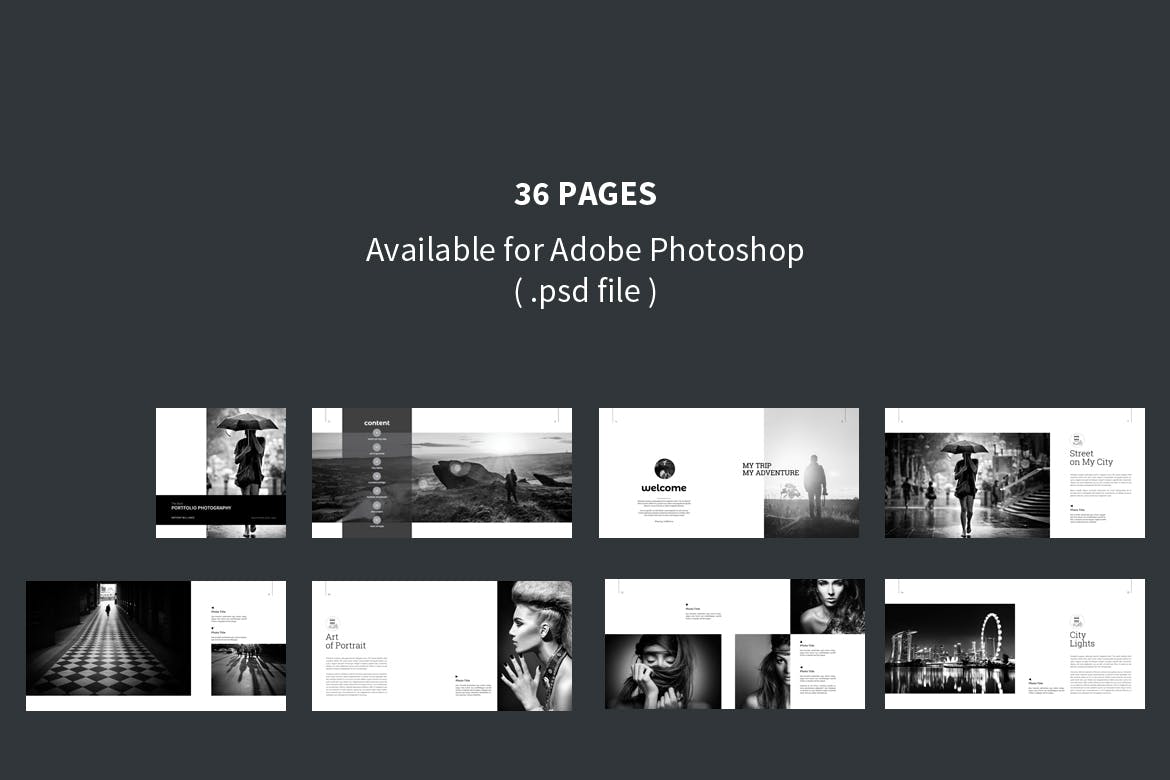Select the checkered corridor photo
1170x780 pixels.
coord(108,638)
